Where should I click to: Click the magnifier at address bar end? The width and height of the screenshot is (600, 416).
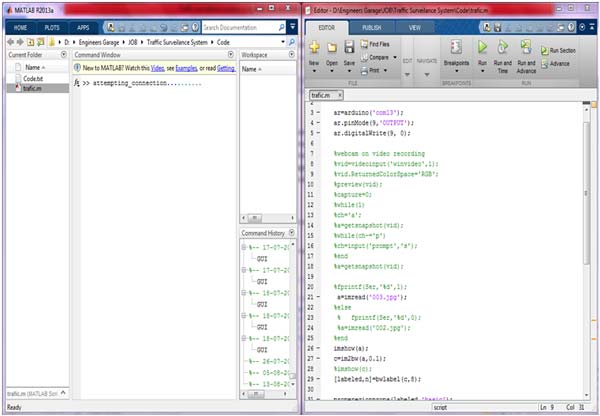(x=292, y=42)
